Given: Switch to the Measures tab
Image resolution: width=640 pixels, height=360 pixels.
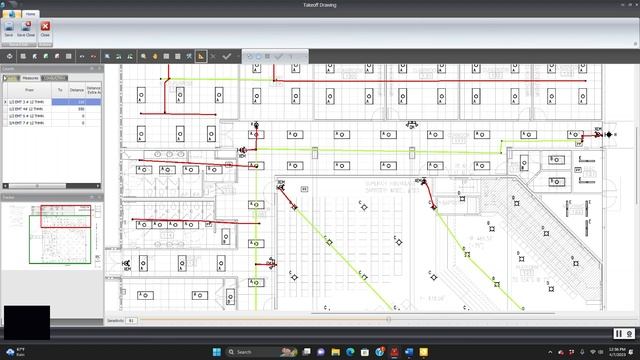Looking at the screenshot, I should pyautogui.click(x=30, y=78).
